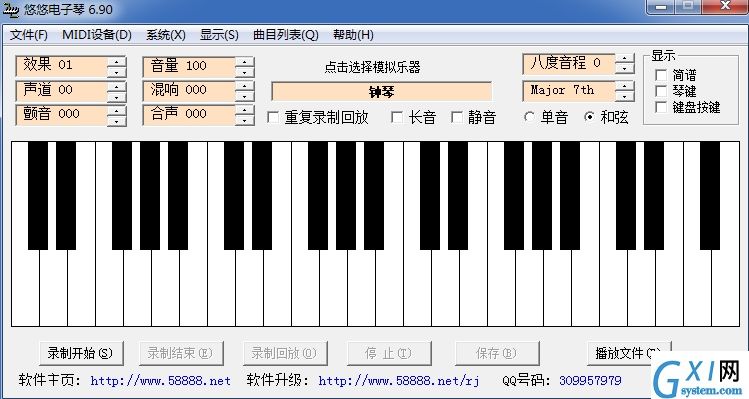Screen dimensions: 749x399
Task: Click QQ number 309957979 text
Action: pos(590,381)
